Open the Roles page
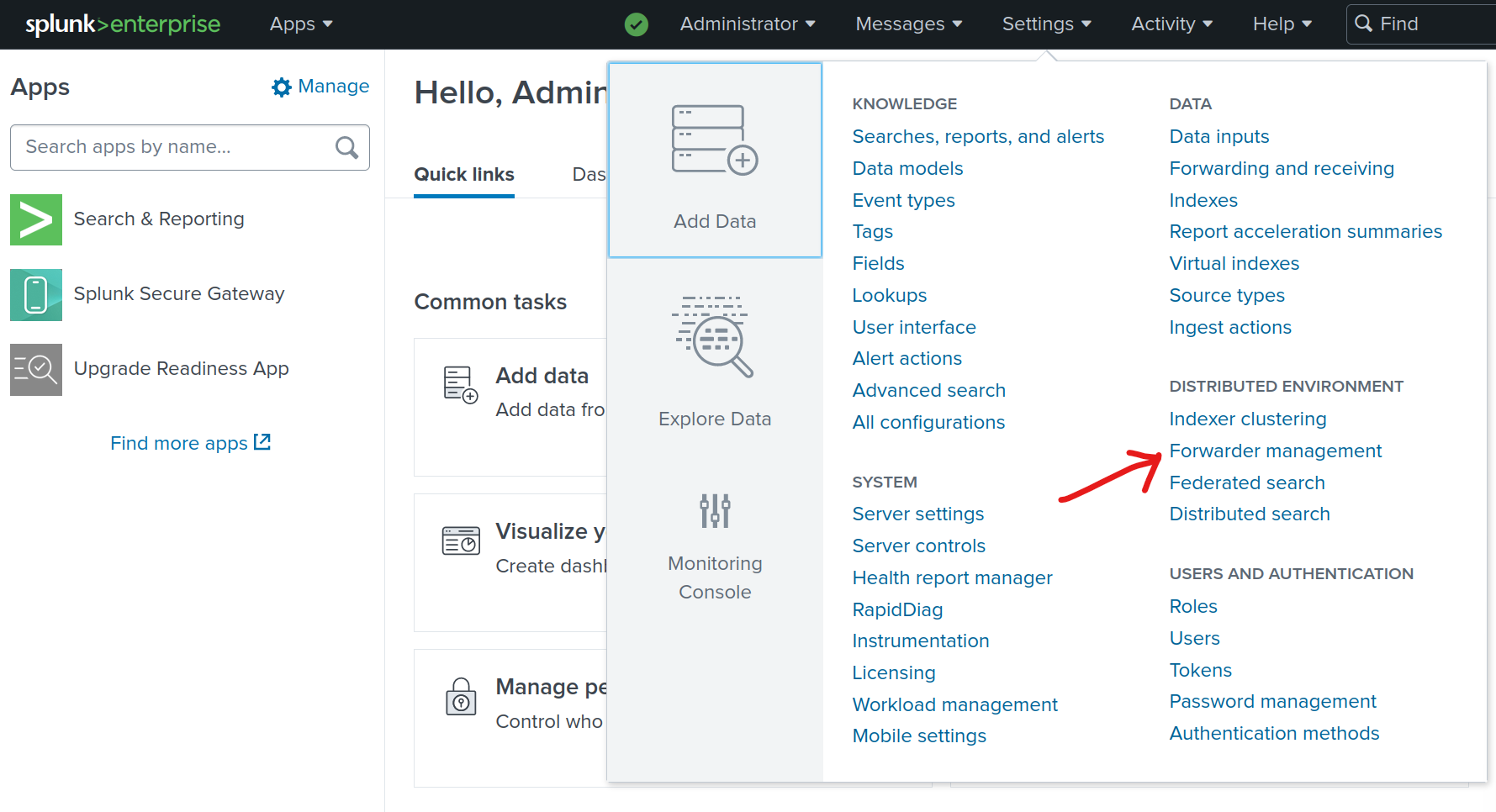 pos(1193,607)
